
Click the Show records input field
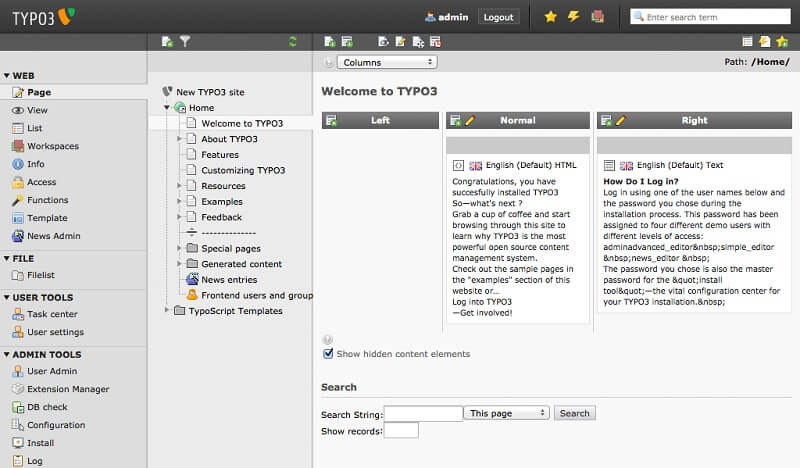(401, 430)
